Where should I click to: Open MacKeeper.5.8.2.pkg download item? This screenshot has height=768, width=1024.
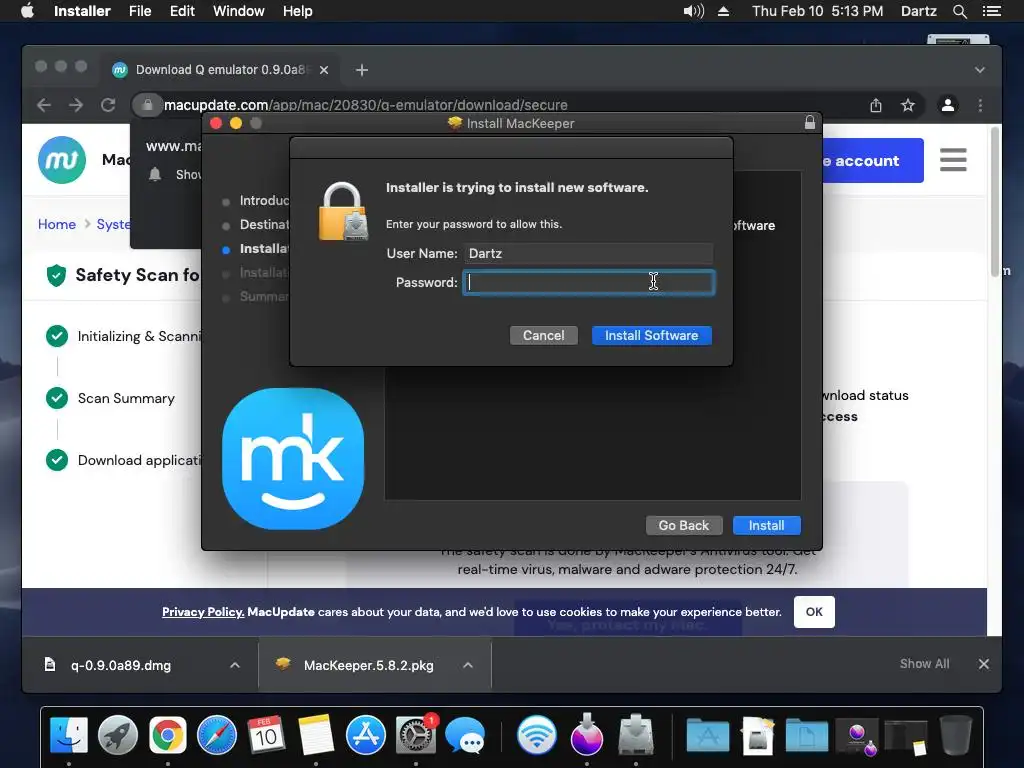pyautogui.click(x=368, y=665)
